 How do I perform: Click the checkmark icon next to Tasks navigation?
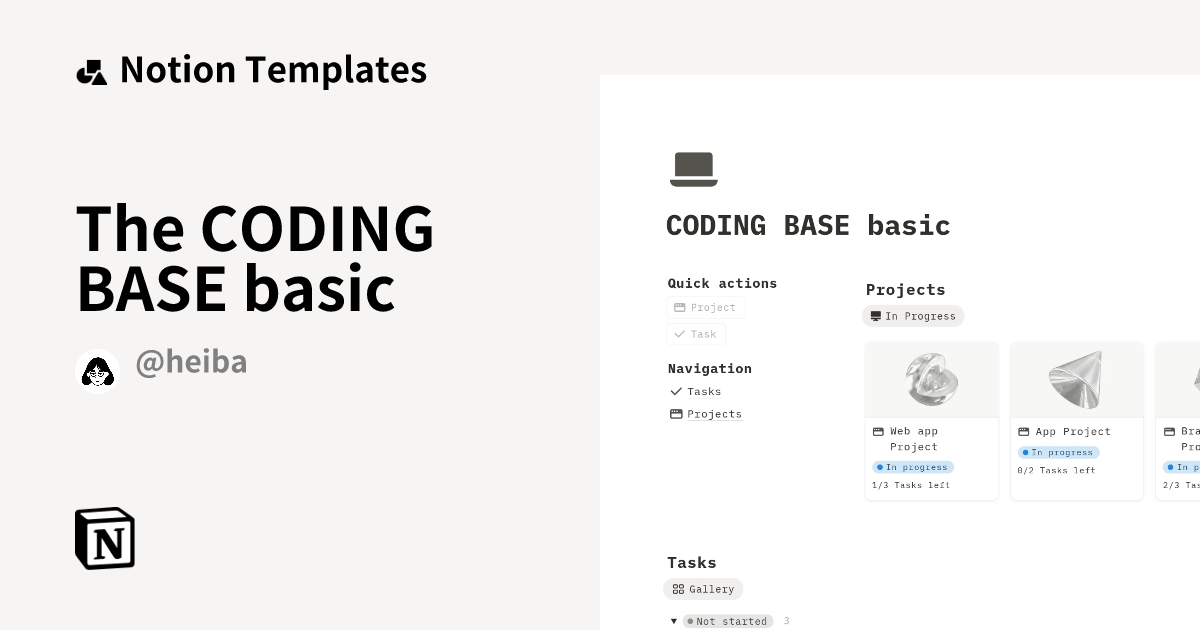tap(677, 392)
